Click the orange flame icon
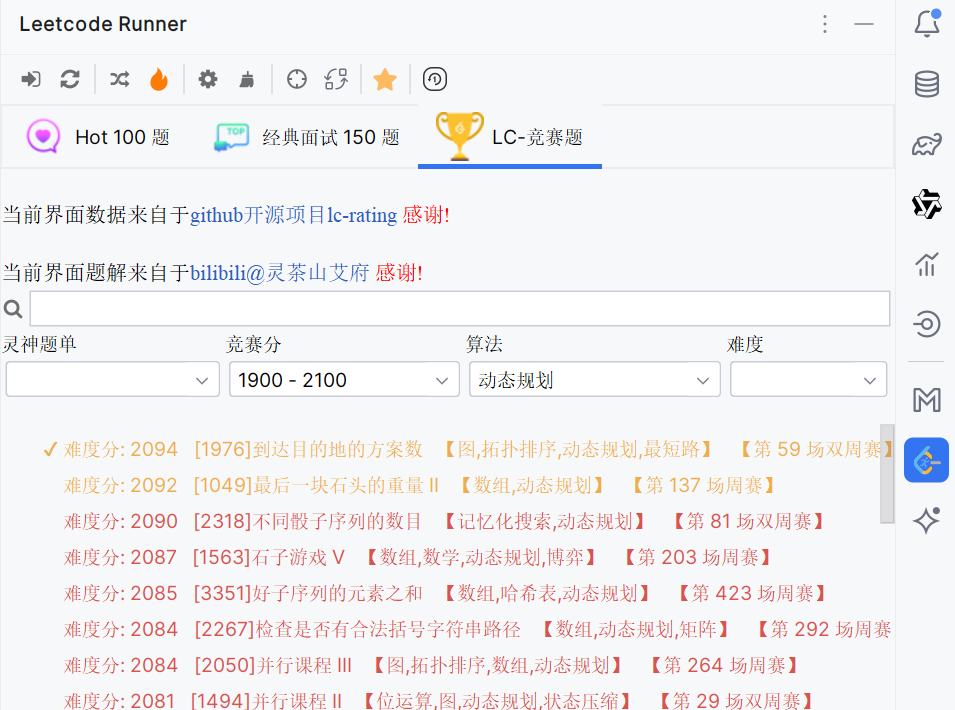Screen dimensions: 955x710 [x=159, y=80]
